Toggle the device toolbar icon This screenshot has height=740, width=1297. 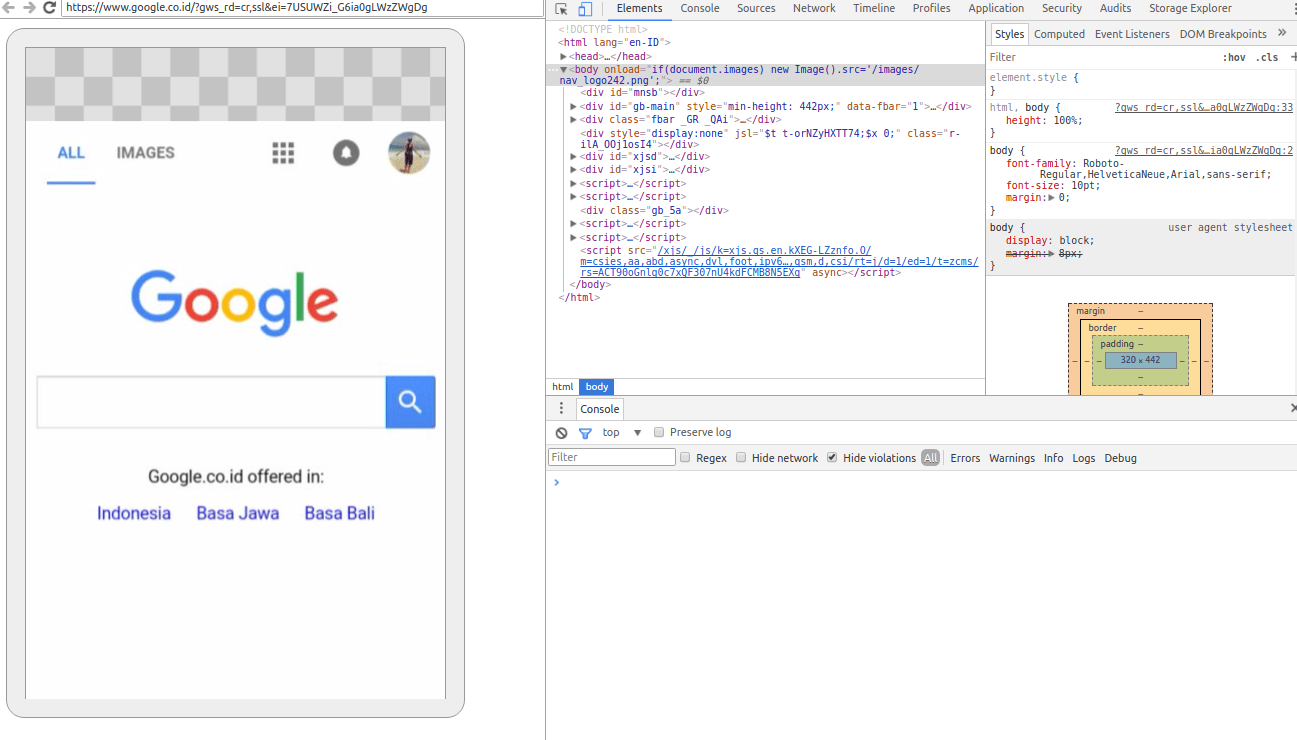point(585,9)
